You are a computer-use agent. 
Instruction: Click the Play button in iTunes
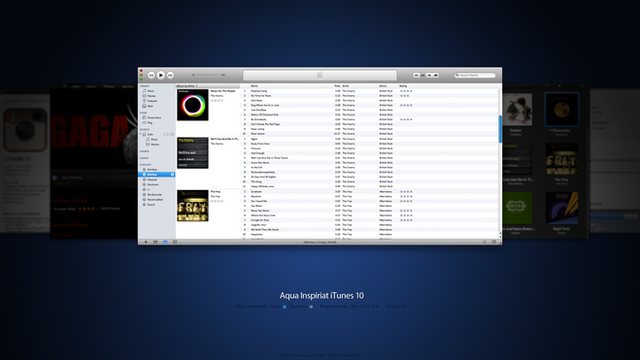pyautogui.click(x=161, y=75)
